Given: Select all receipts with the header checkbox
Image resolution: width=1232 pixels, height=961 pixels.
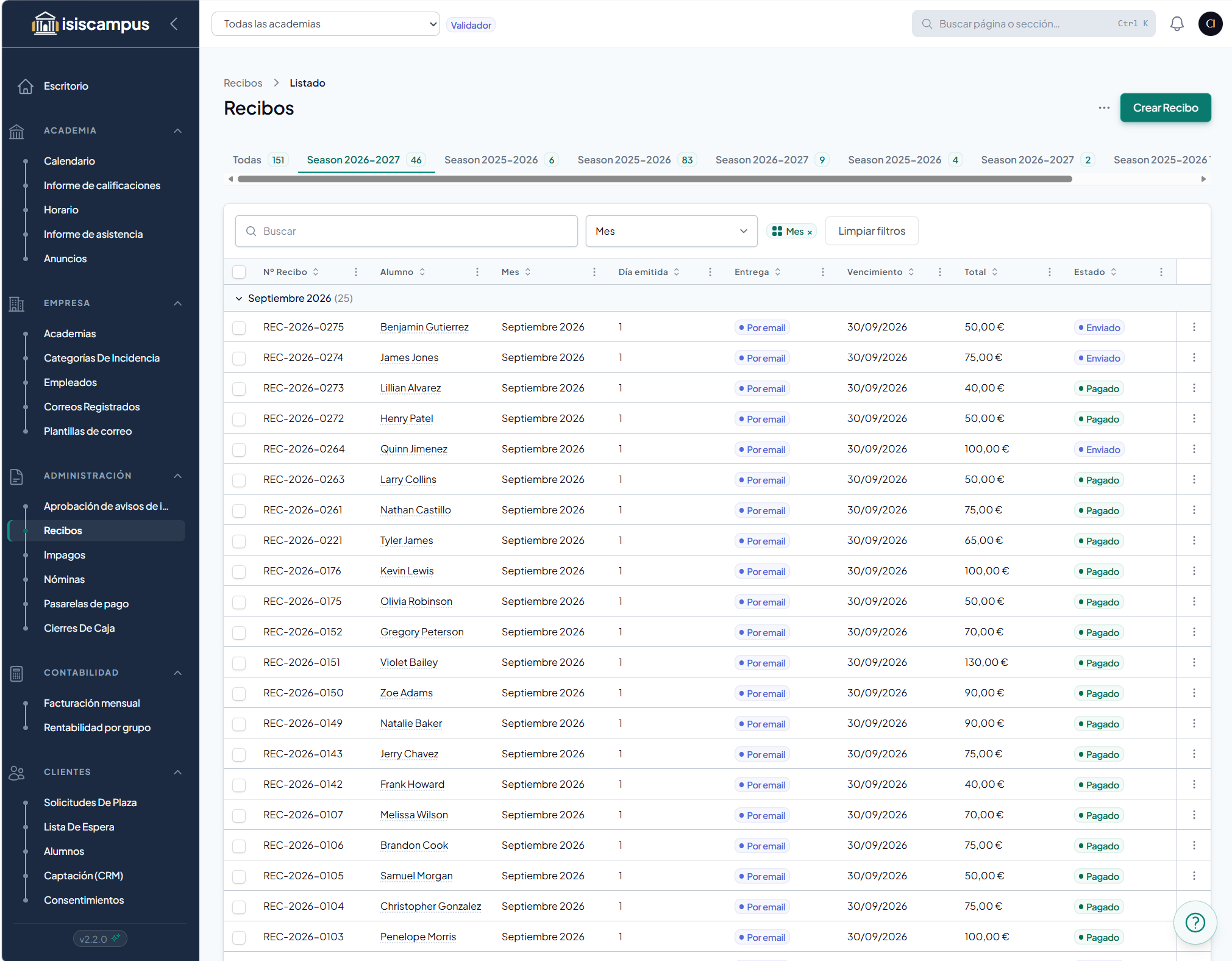Looking at the screenshot, I should [239, 272].
